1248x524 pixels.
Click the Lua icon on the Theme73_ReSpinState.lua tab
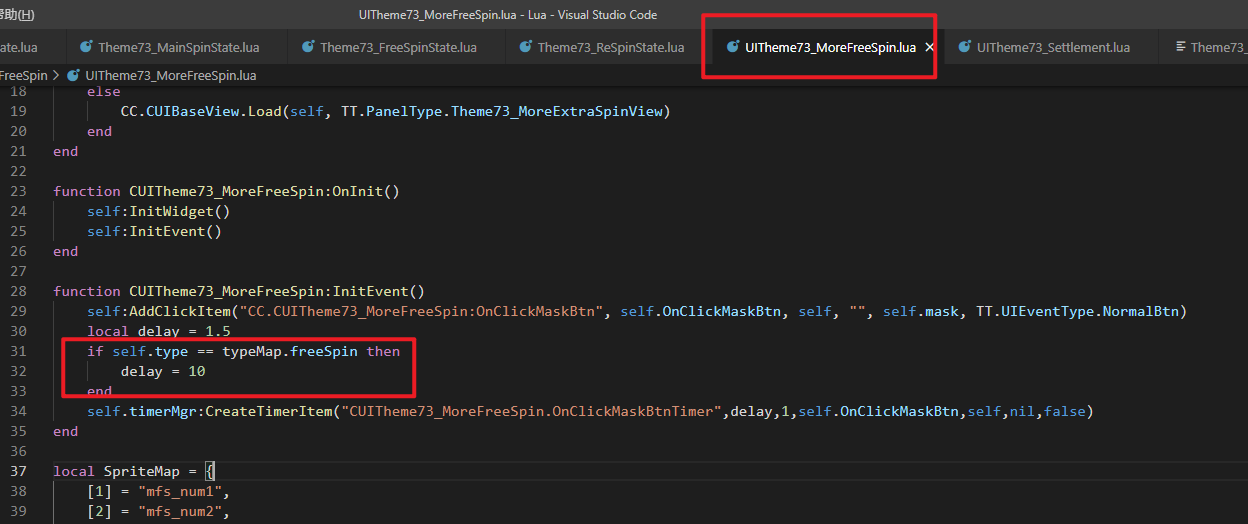click(525, 47)
